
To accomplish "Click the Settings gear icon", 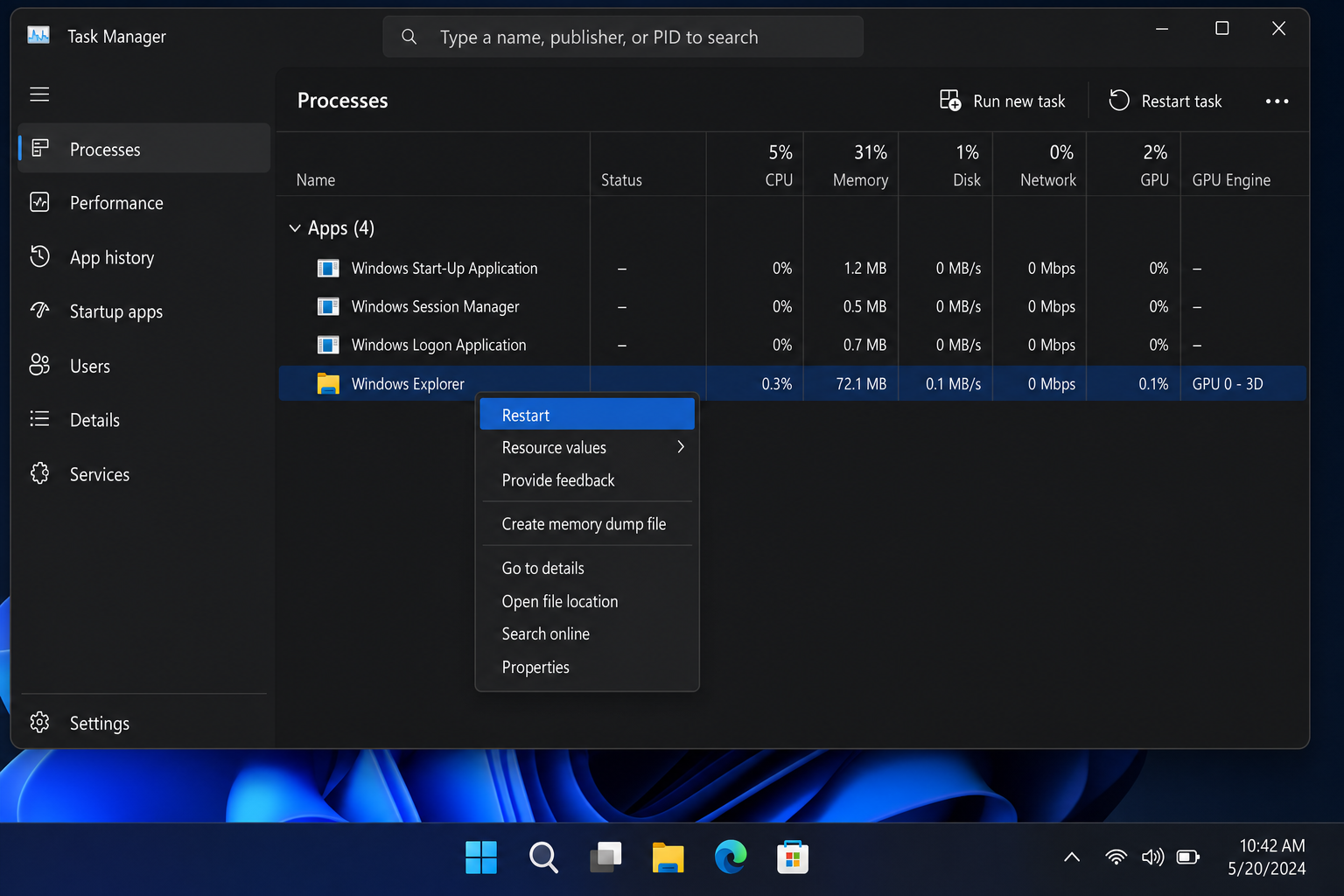I will 39,722.
